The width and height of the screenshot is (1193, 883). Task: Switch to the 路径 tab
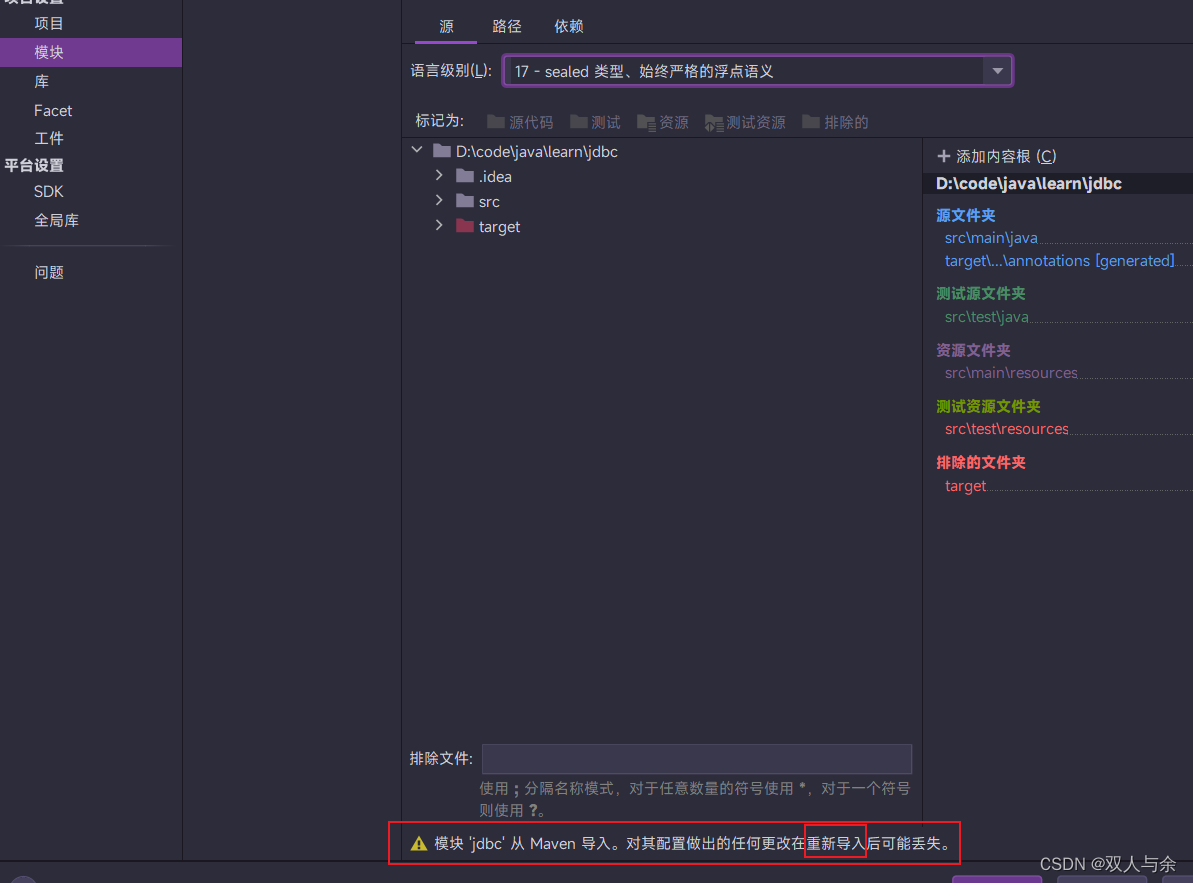pyautogui.click(x=507, y=26)
